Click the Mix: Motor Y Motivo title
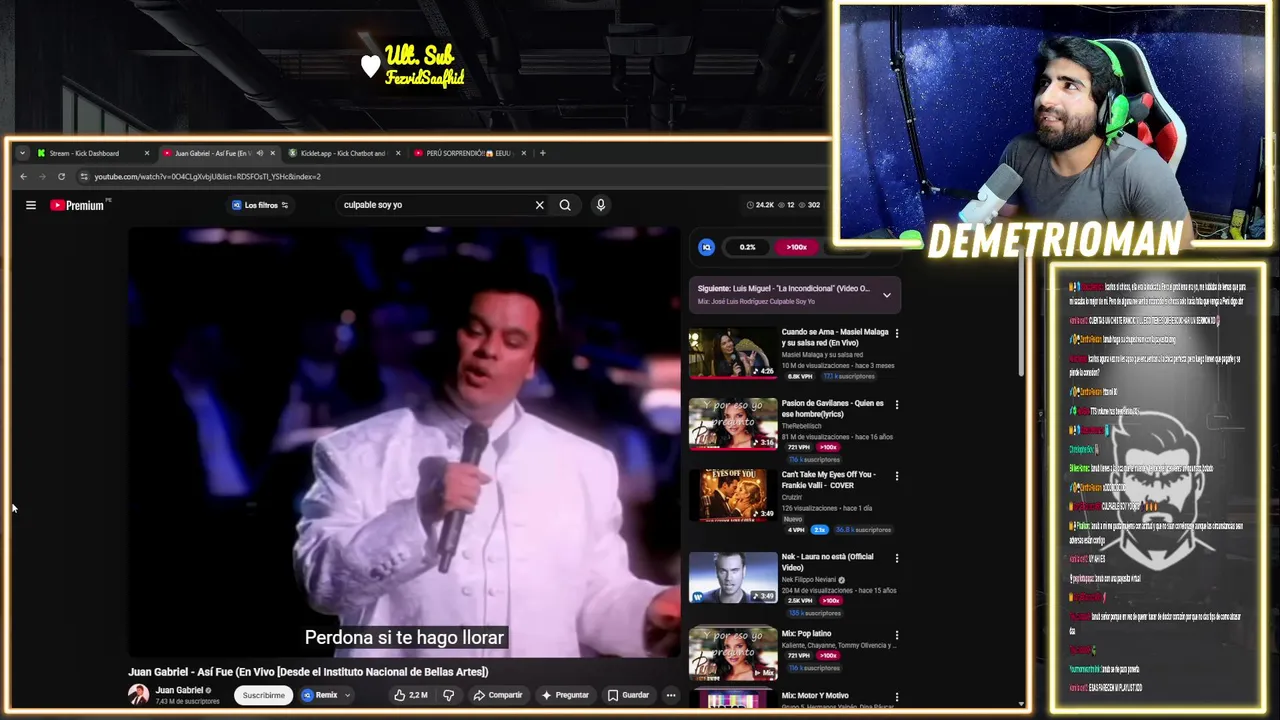The height and width of the screenshot is (720, 1280). click(815, 695)
